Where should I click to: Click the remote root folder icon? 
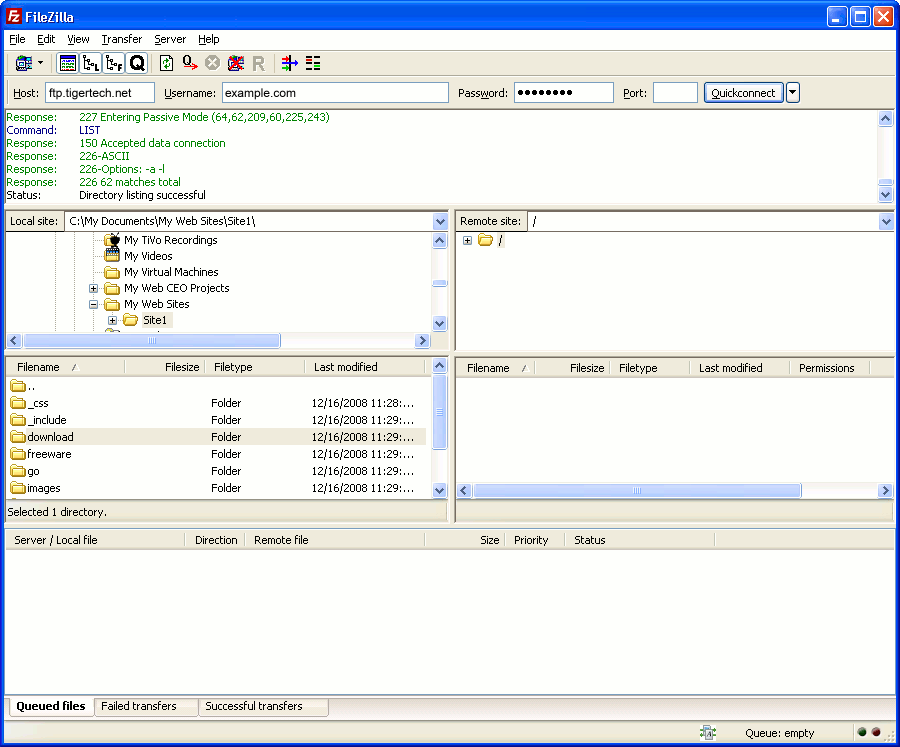tap(486, 240)
